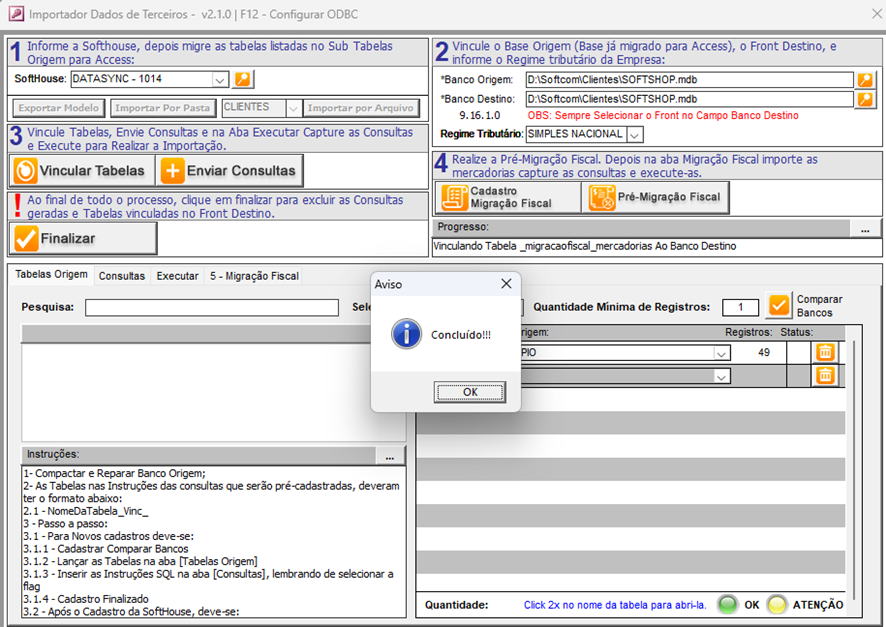Click the edit icon beside the SoftHouse field

tap(243, 79)
